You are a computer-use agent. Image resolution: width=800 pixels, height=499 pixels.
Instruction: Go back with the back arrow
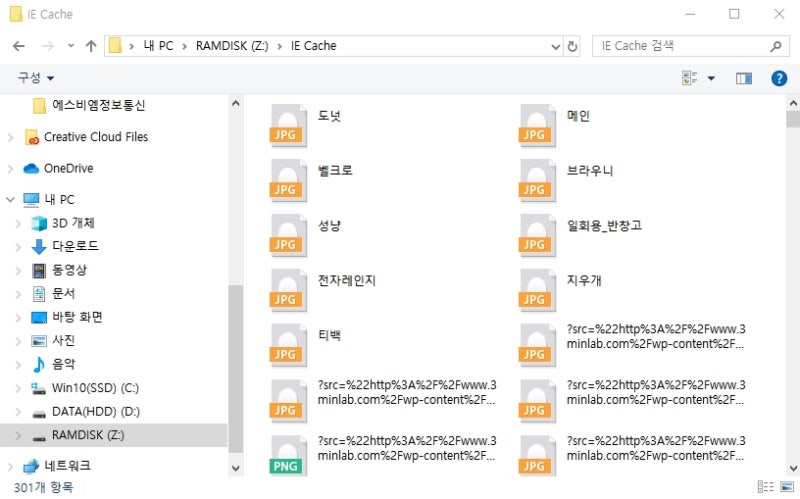pyautogui.click(x=19, y=46)
